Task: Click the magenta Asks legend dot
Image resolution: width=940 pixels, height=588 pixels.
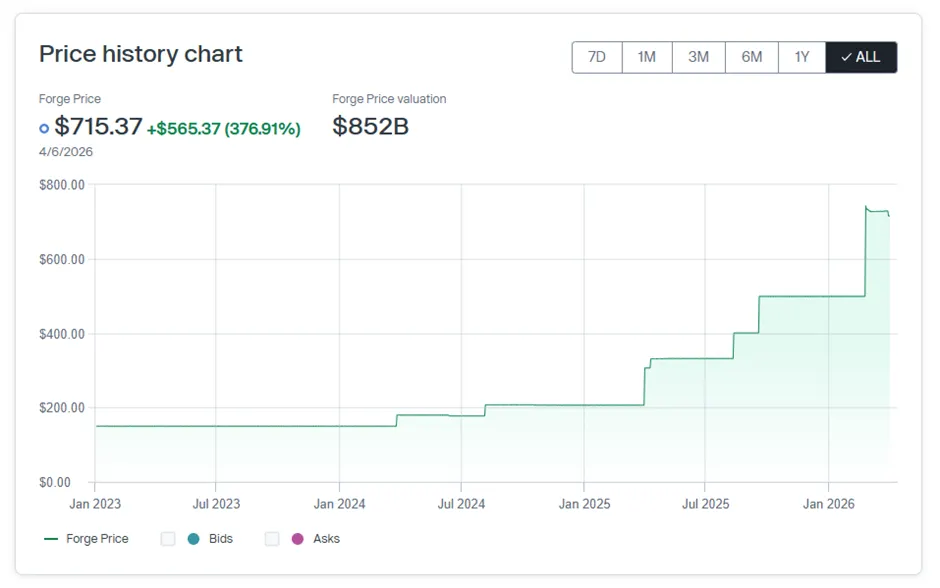Action: click(x=297, y=539)
